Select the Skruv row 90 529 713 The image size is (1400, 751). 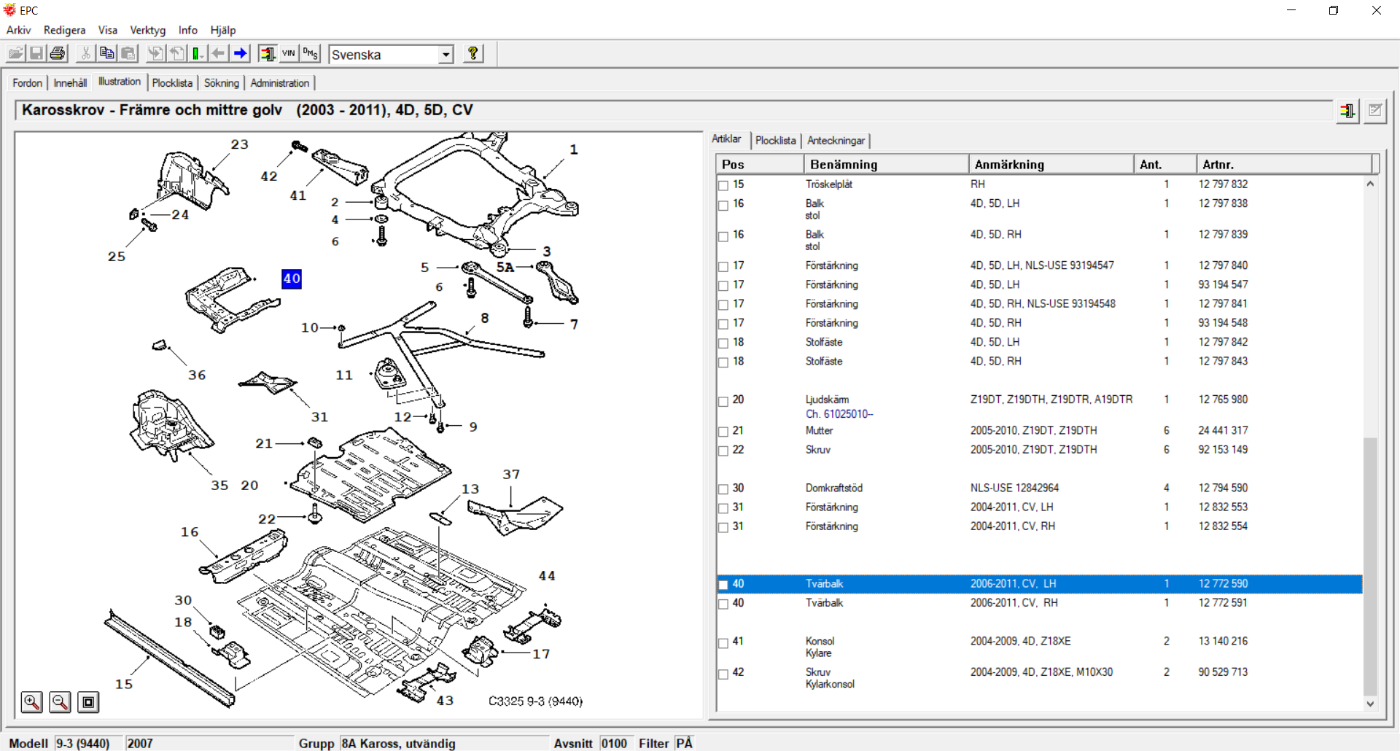coord(1040,678)
